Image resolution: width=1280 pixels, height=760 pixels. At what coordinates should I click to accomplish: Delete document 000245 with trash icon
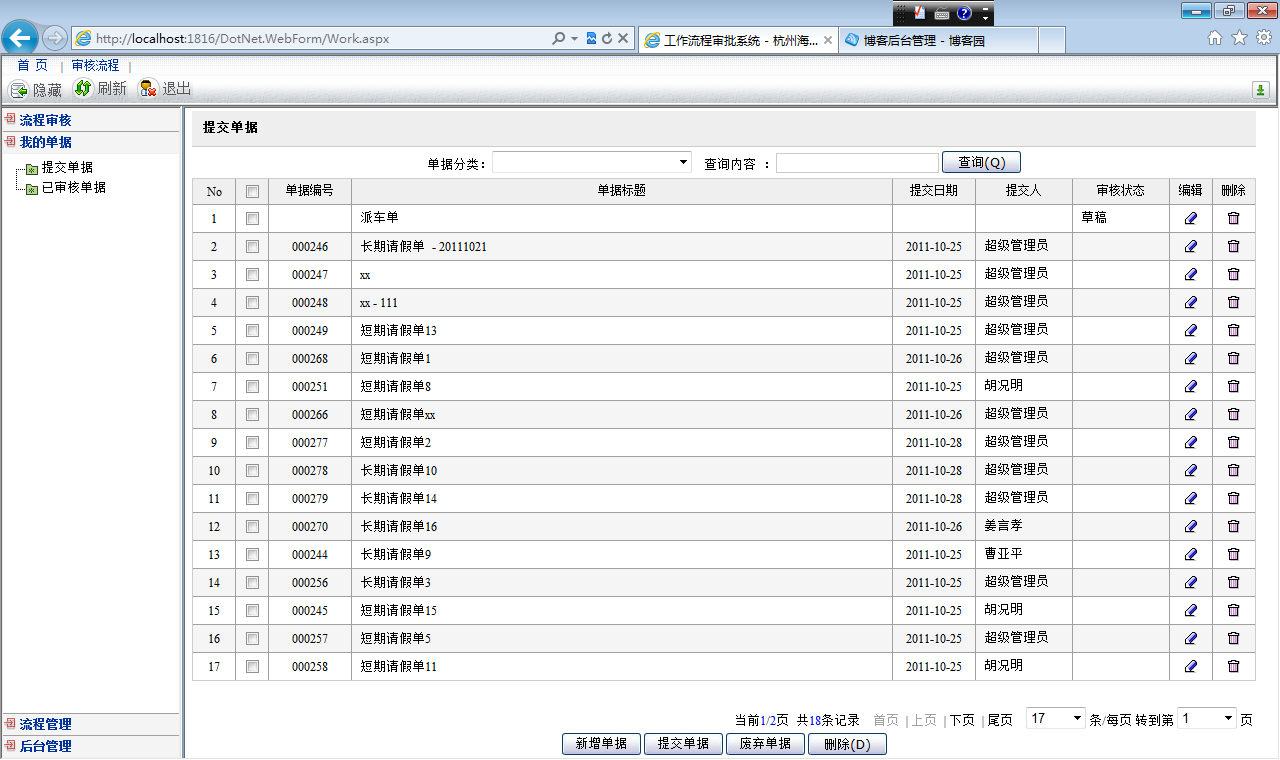1233,610
